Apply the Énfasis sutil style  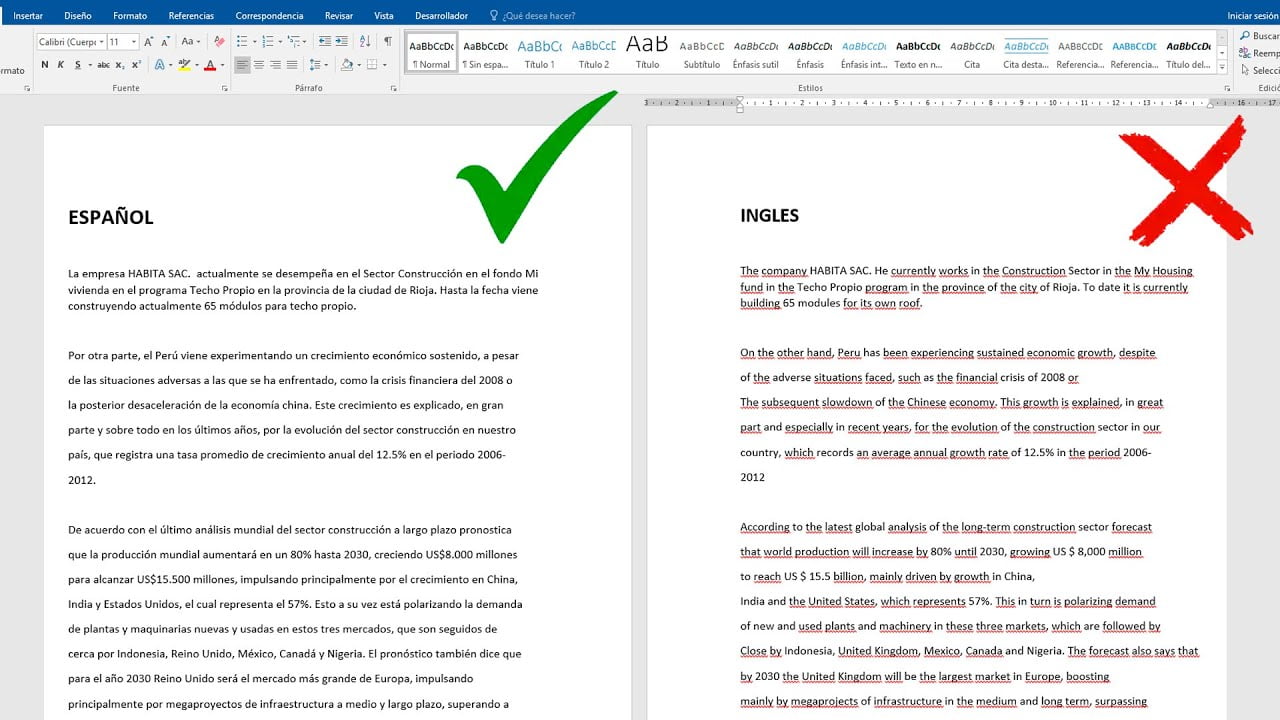(x=756, y=53)
